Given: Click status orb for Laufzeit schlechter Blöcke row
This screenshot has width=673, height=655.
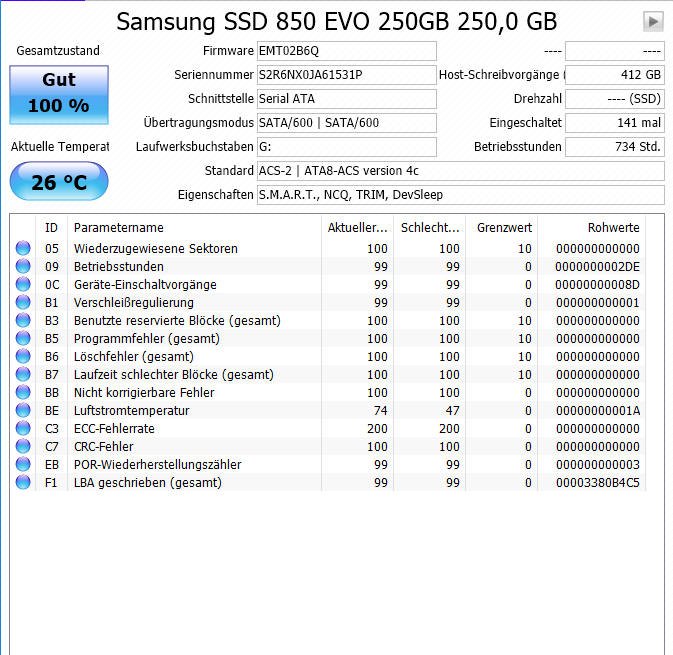Looking at the screenshot, I should (x=23, y=374).
